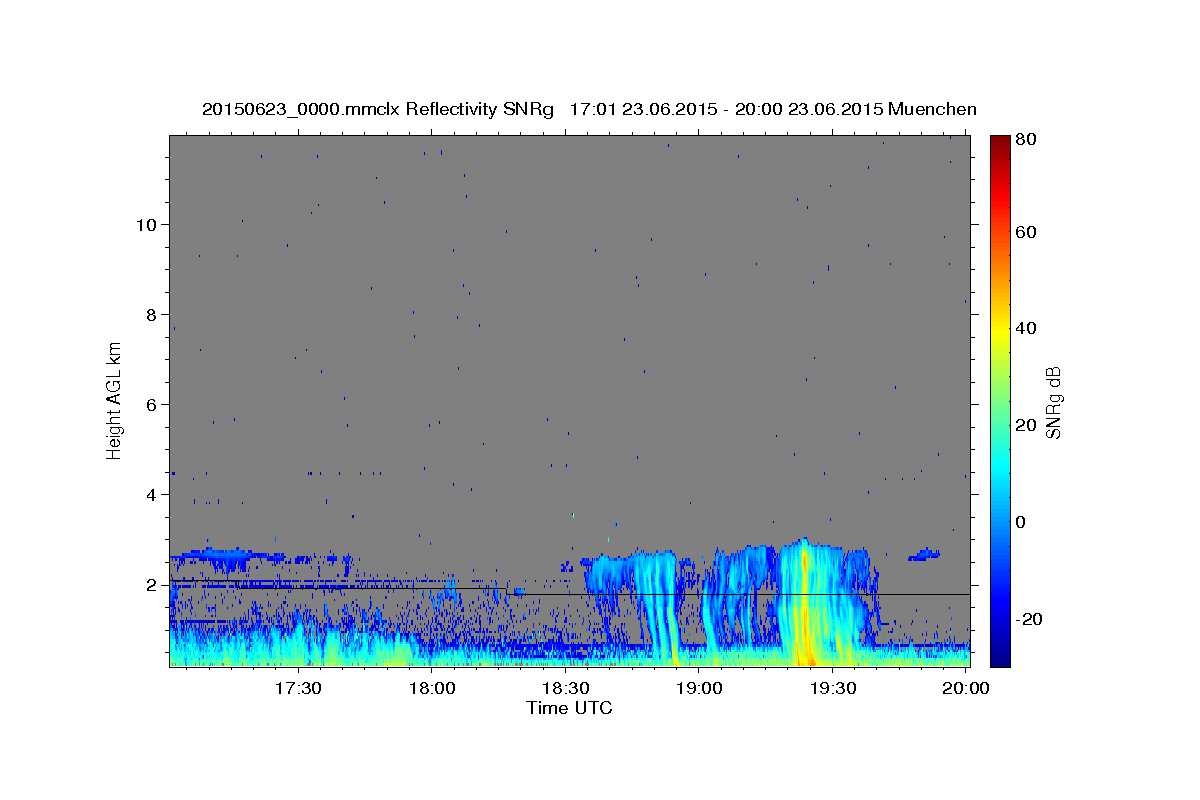Select the 17:30 time tick label
1200x800 pixels.
click(299, 688)
